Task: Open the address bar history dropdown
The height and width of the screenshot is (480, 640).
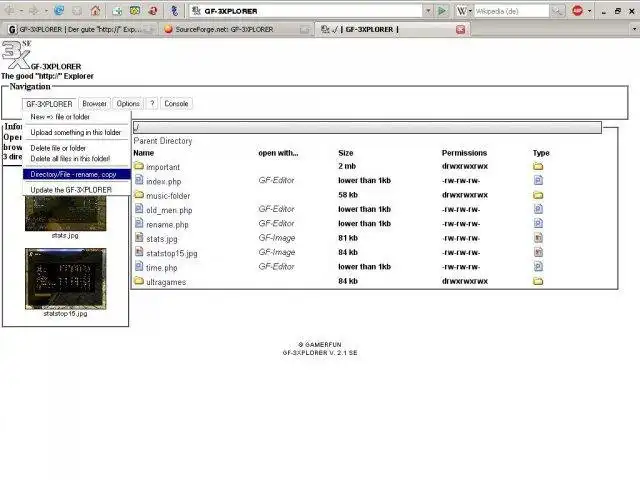Action: pyautogui.click(x=428, y=11)
